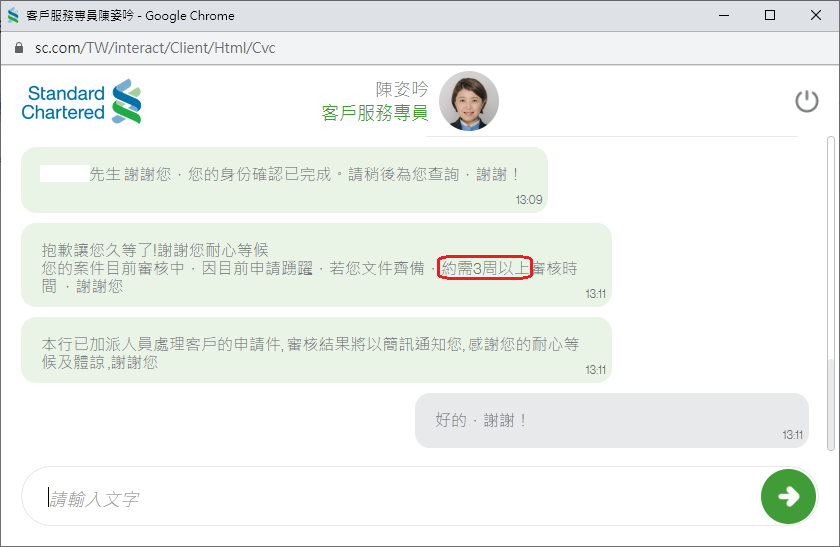840x547 pixels.
Task: Focus the 請輸入文字 message input field
Action: (x=390, y=497)
